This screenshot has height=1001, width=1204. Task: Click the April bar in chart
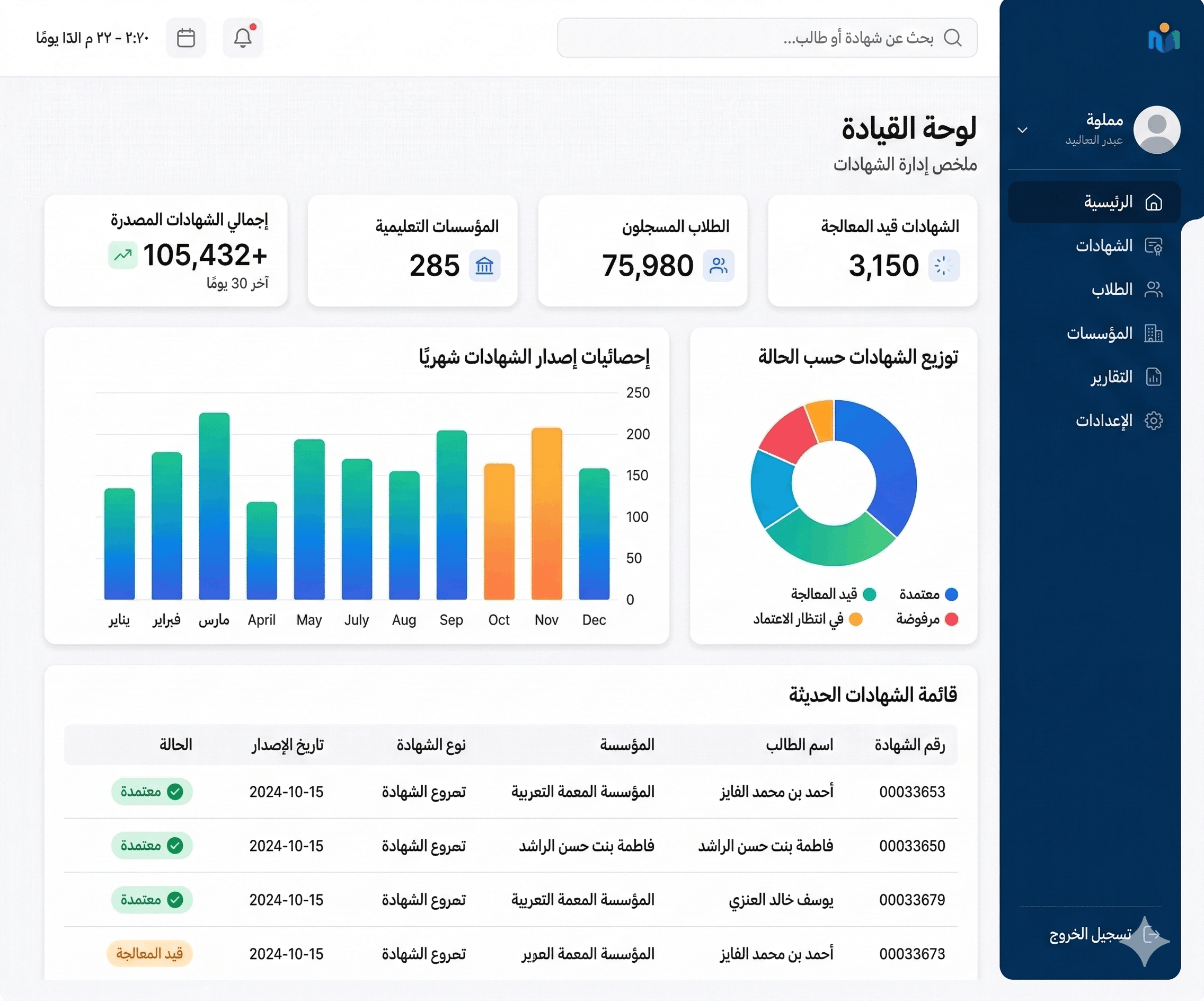(x=262, y=551)
